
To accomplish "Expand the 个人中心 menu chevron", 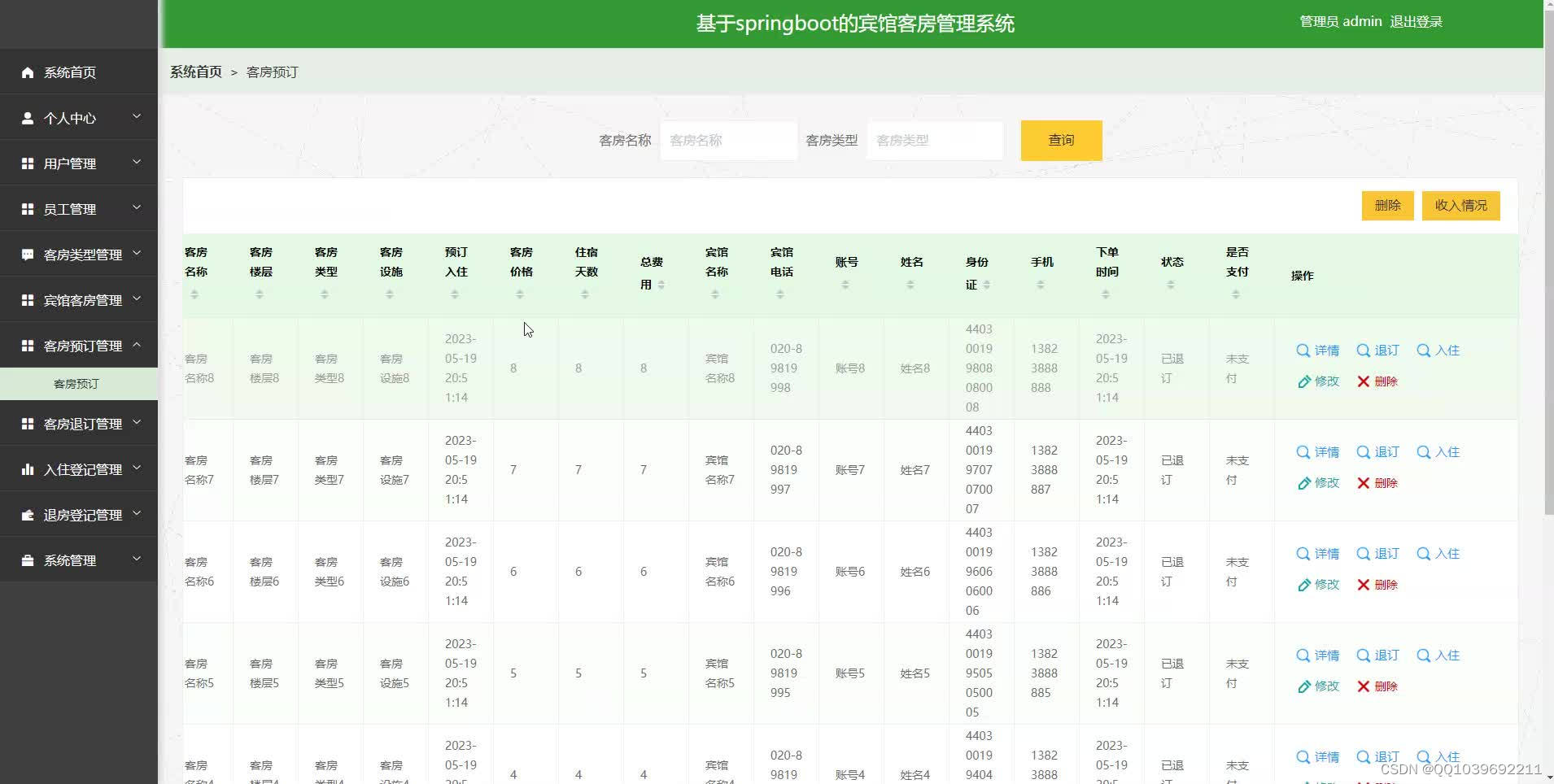I will pyautogui.click(x=137, y=117).
